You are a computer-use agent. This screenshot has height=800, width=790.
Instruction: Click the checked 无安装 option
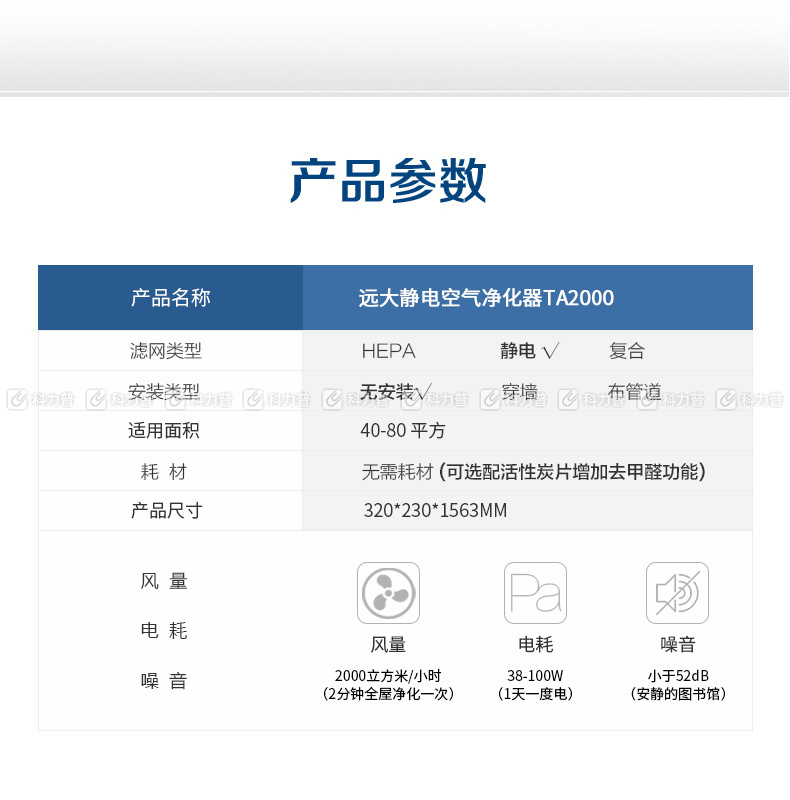pyautogui.click(x=396, y=391)
